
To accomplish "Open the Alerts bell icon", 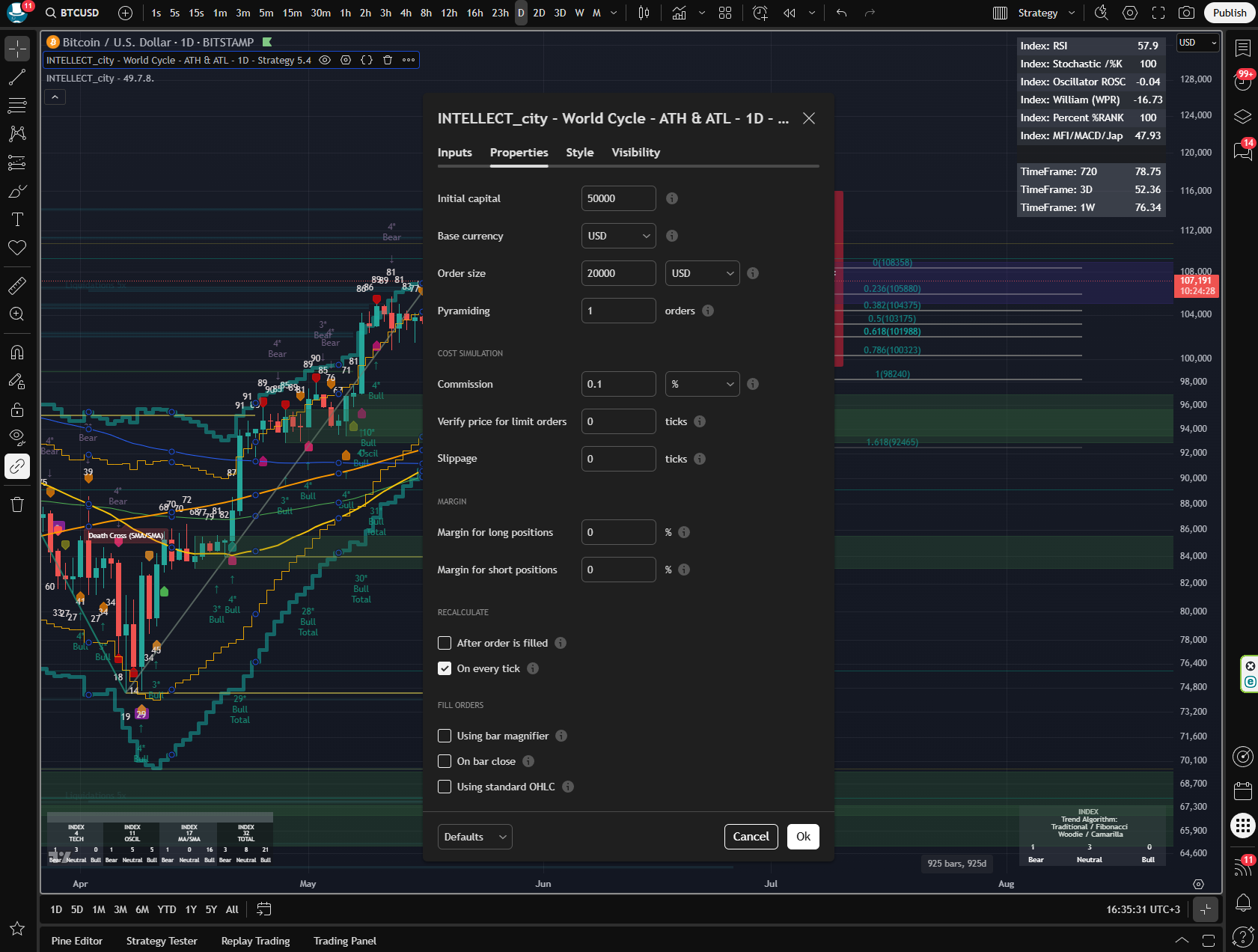I will click(x=1243, y=903).
